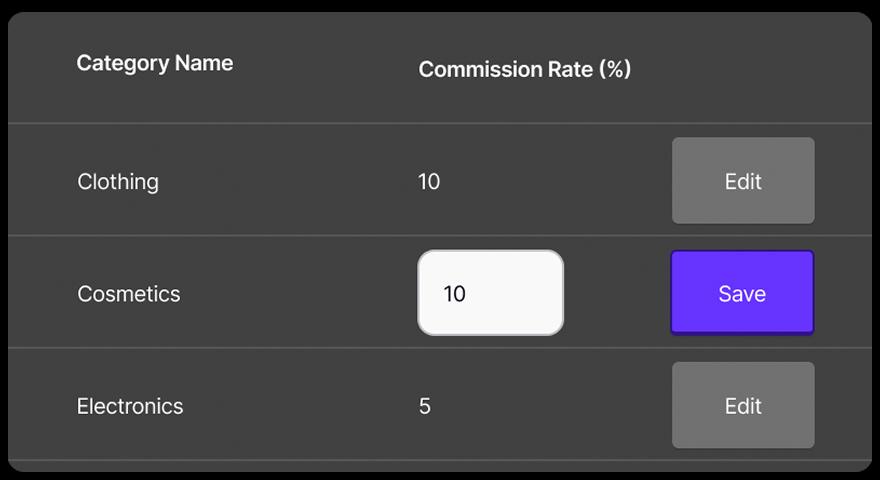880x480 pixels.
Task: Edit the Clothing commission rate
Action: point(743,181)
